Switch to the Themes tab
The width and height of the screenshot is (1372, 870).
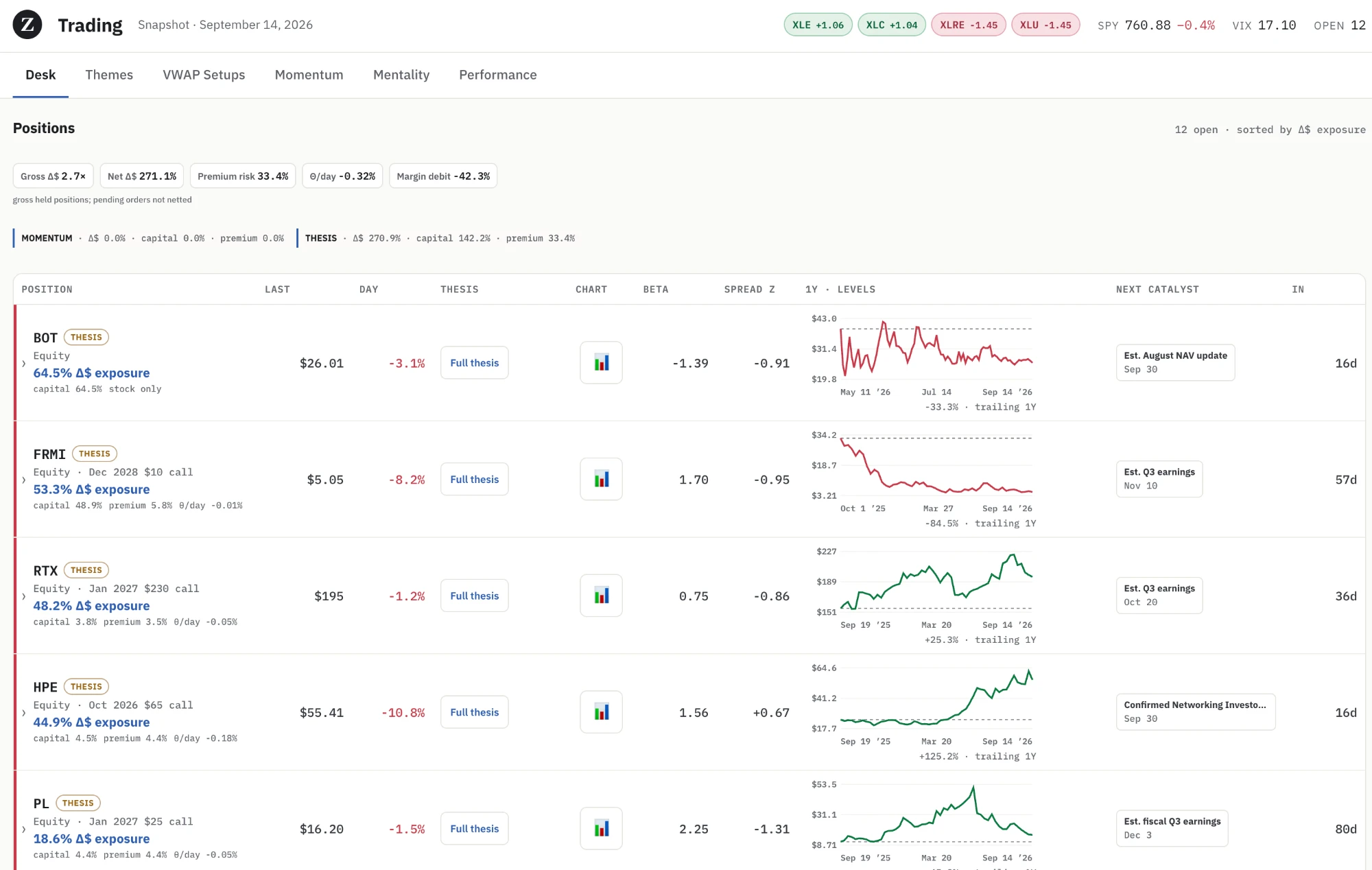click(109, 75)
